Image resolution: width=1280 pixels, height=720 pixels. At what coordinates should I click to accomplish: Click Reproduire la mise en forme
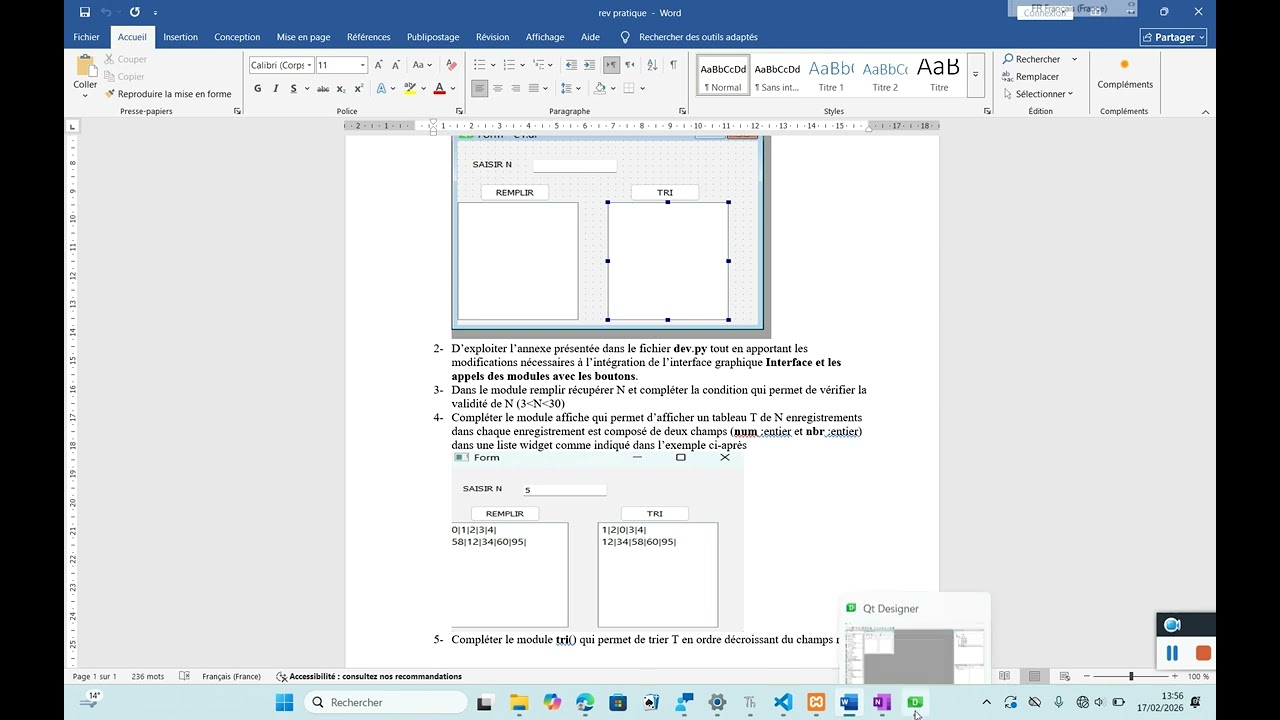168,94
